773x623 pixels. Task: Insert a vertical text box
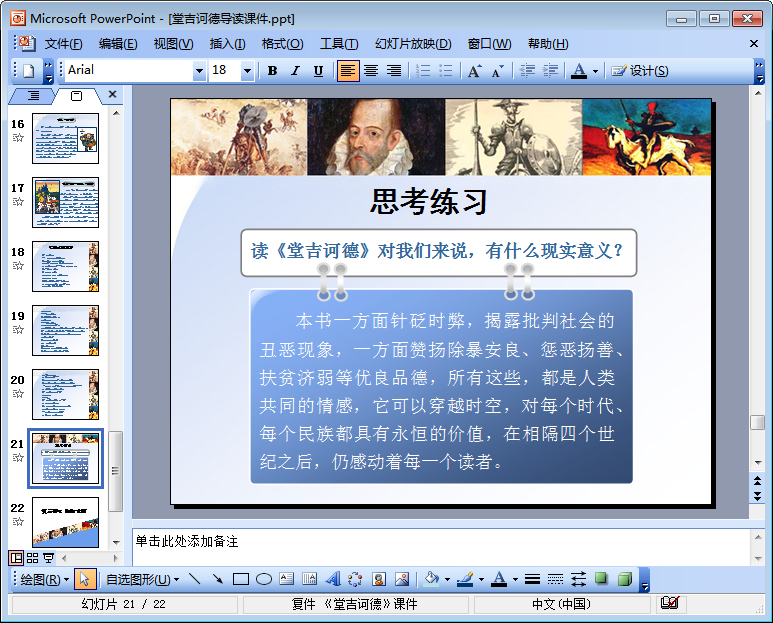[310, 579]
